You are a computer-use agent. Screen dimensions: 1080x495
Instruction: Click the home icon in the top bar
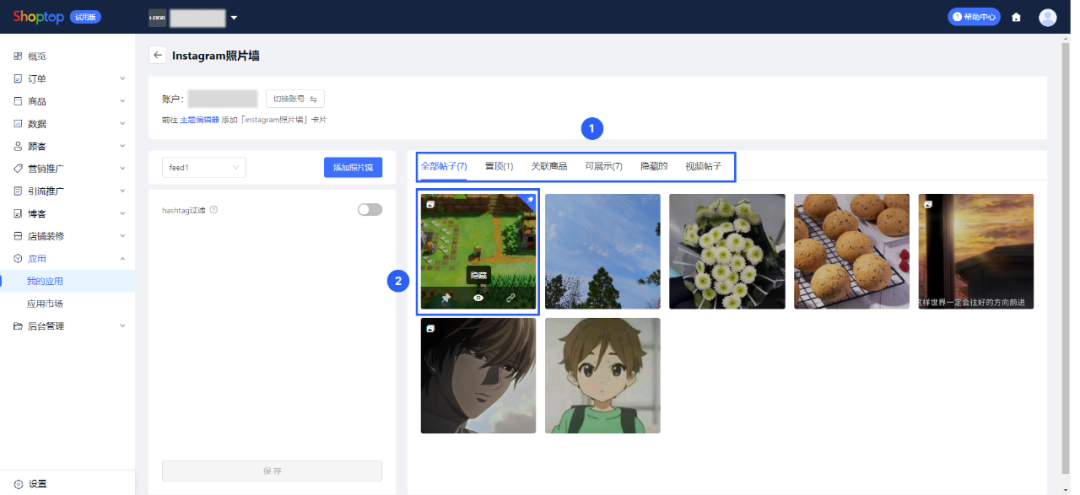(x=1016, y=17)
